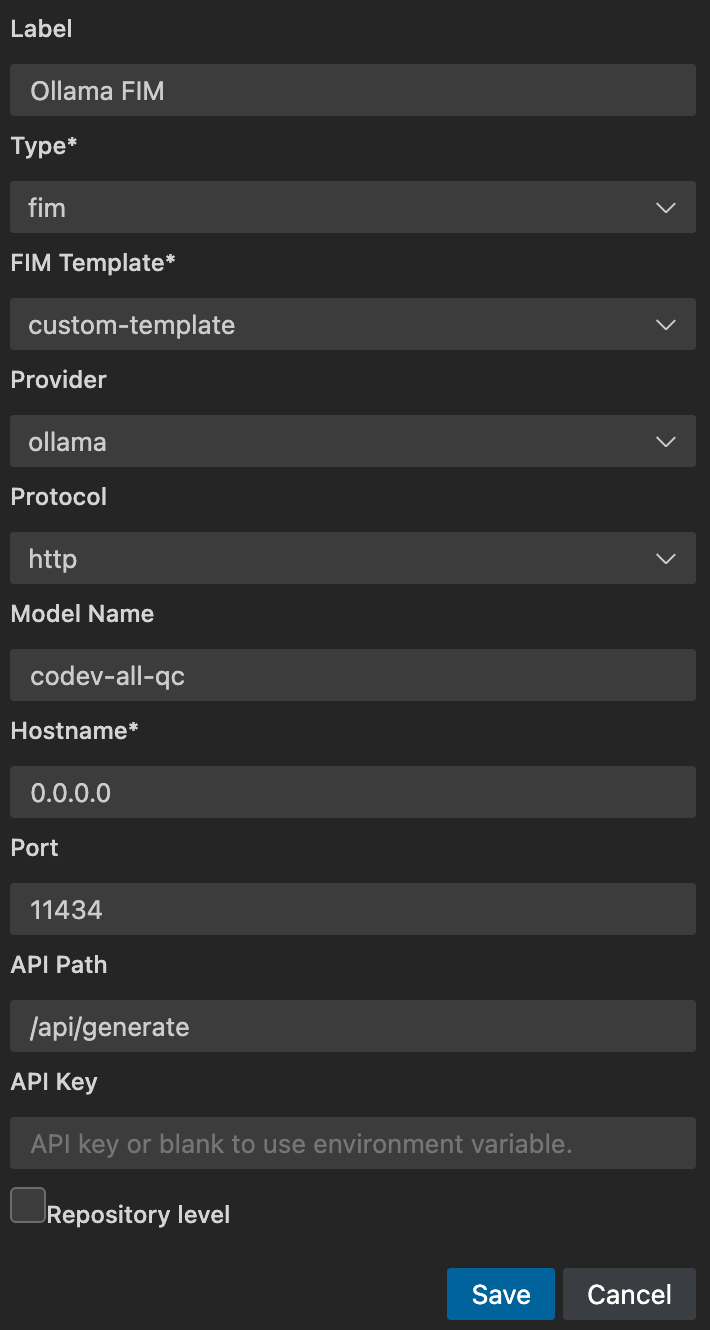Screen dimensions: 710x1330
Task: Open the Protocol dropdown showing http
Action: tap(330, 559)
